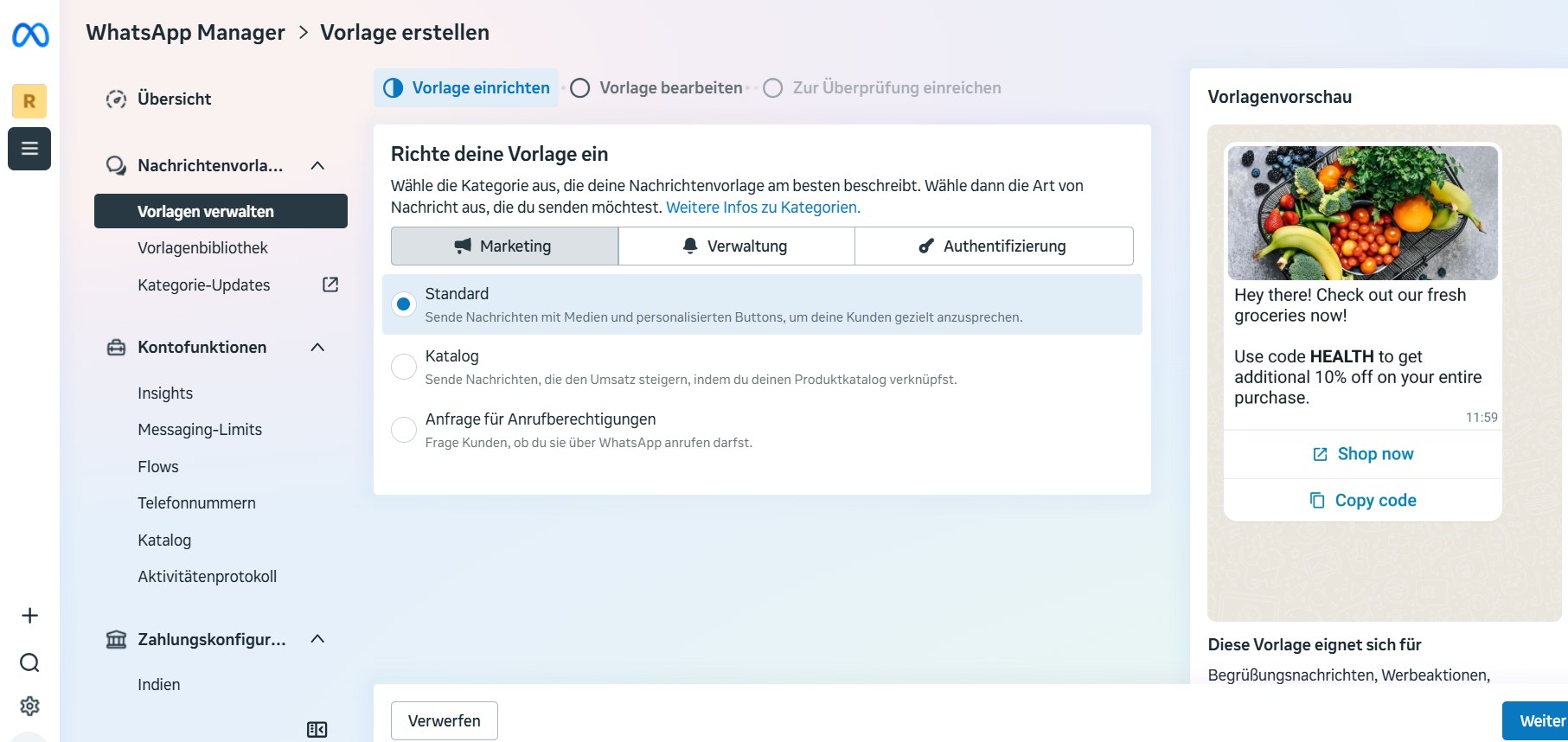The width and height of the screenshot is (1568, 742).
Task: Open Vorlagen verwalten in sidebar
Action: click(x=221, y=211)
